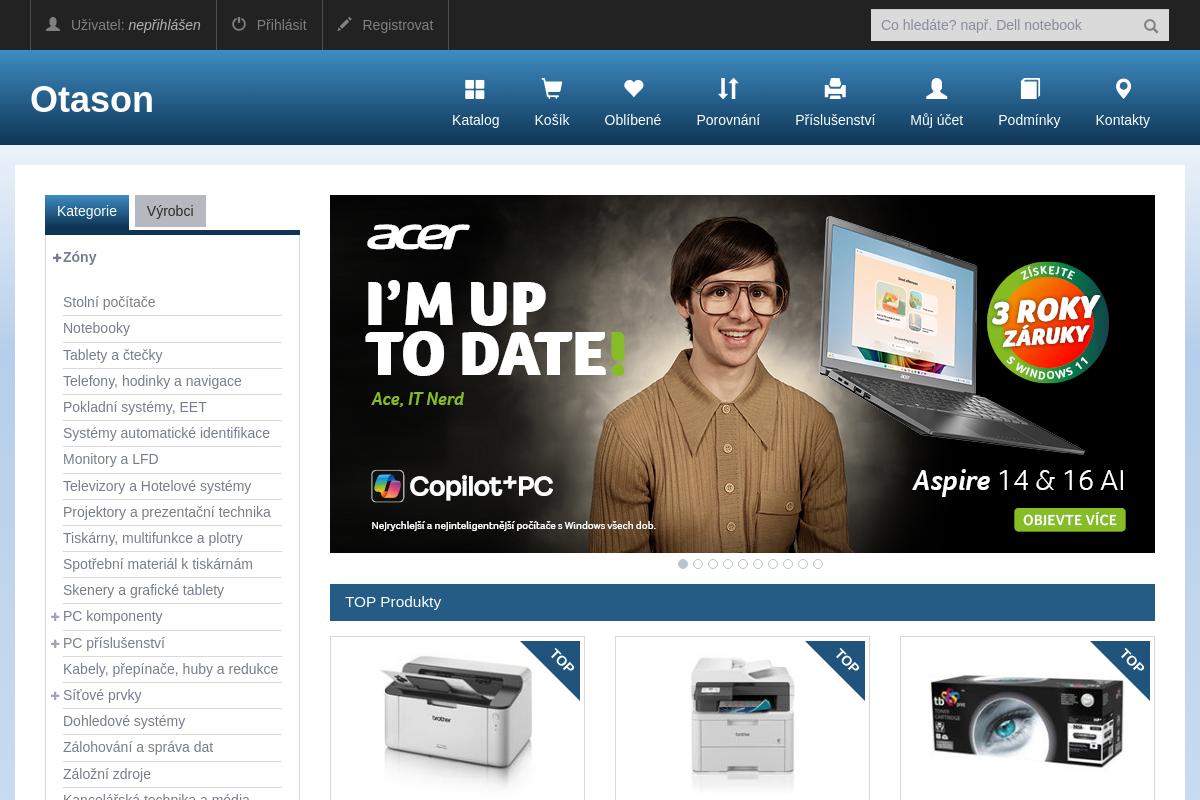Switch to the Výrobci tab
The image size is (1200, 800).
tap(170, 211)
